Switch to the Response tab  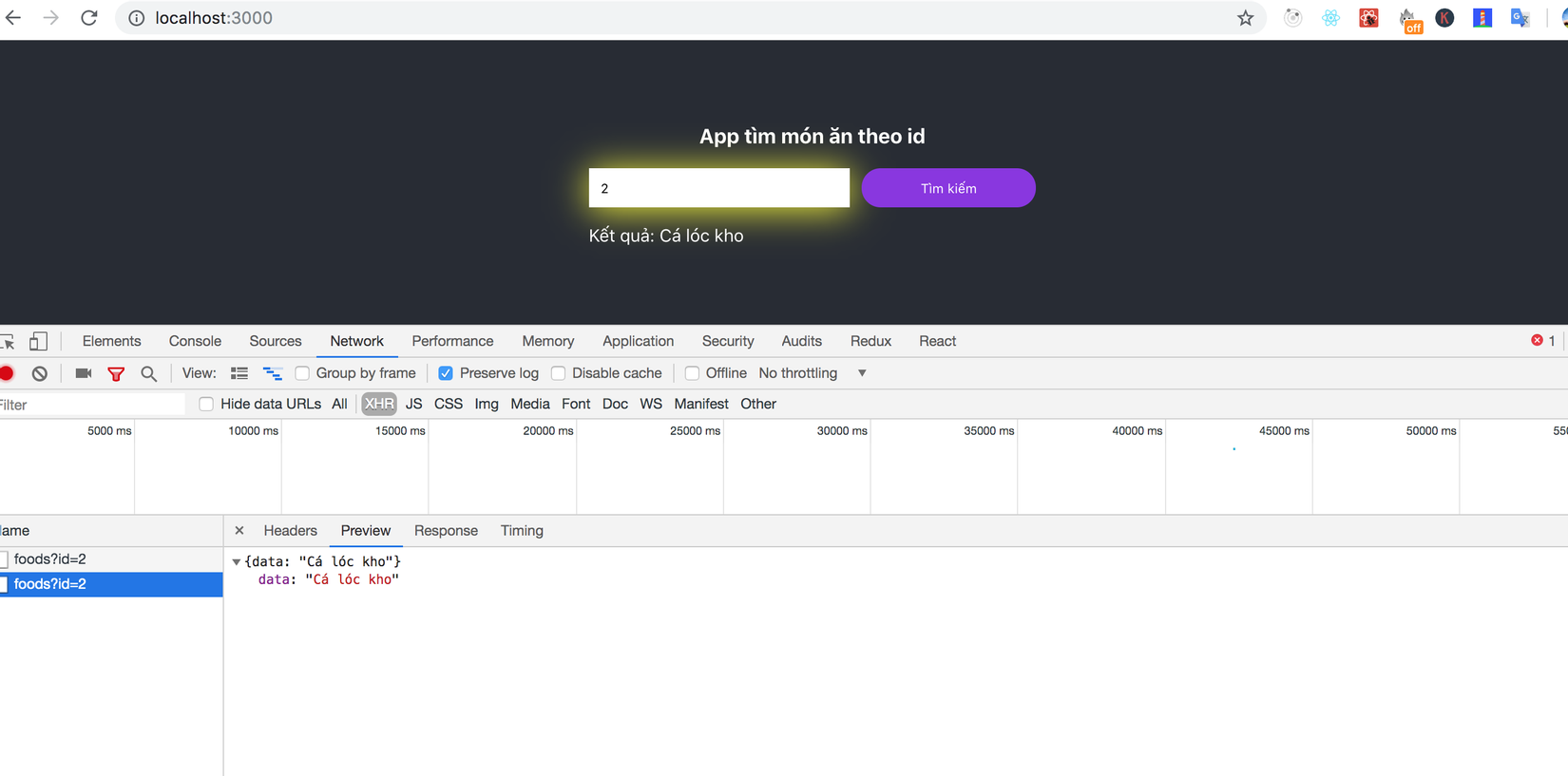click(x=446, y=531)
